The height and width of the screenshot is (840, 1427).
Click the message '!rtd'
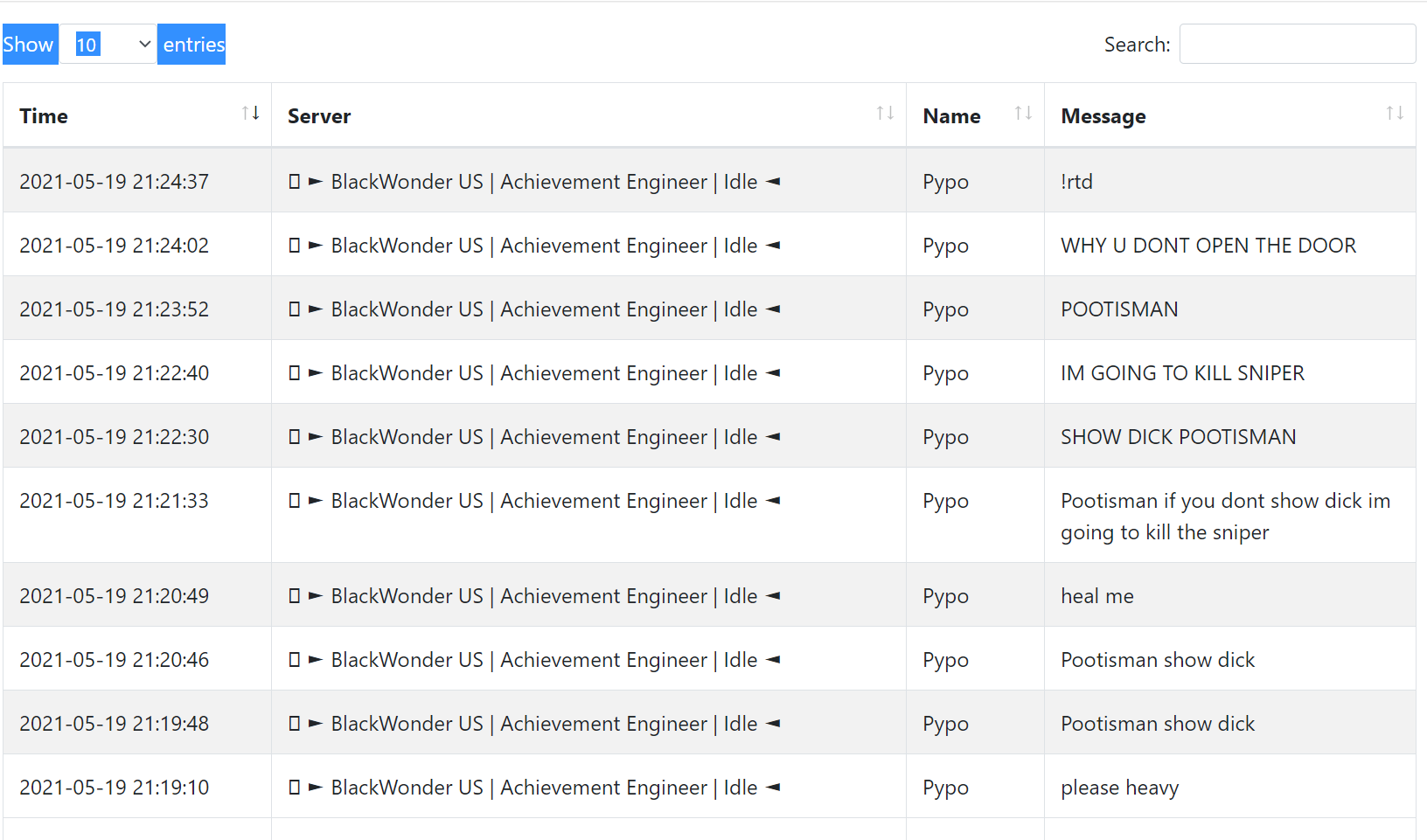coord(1076,182)
